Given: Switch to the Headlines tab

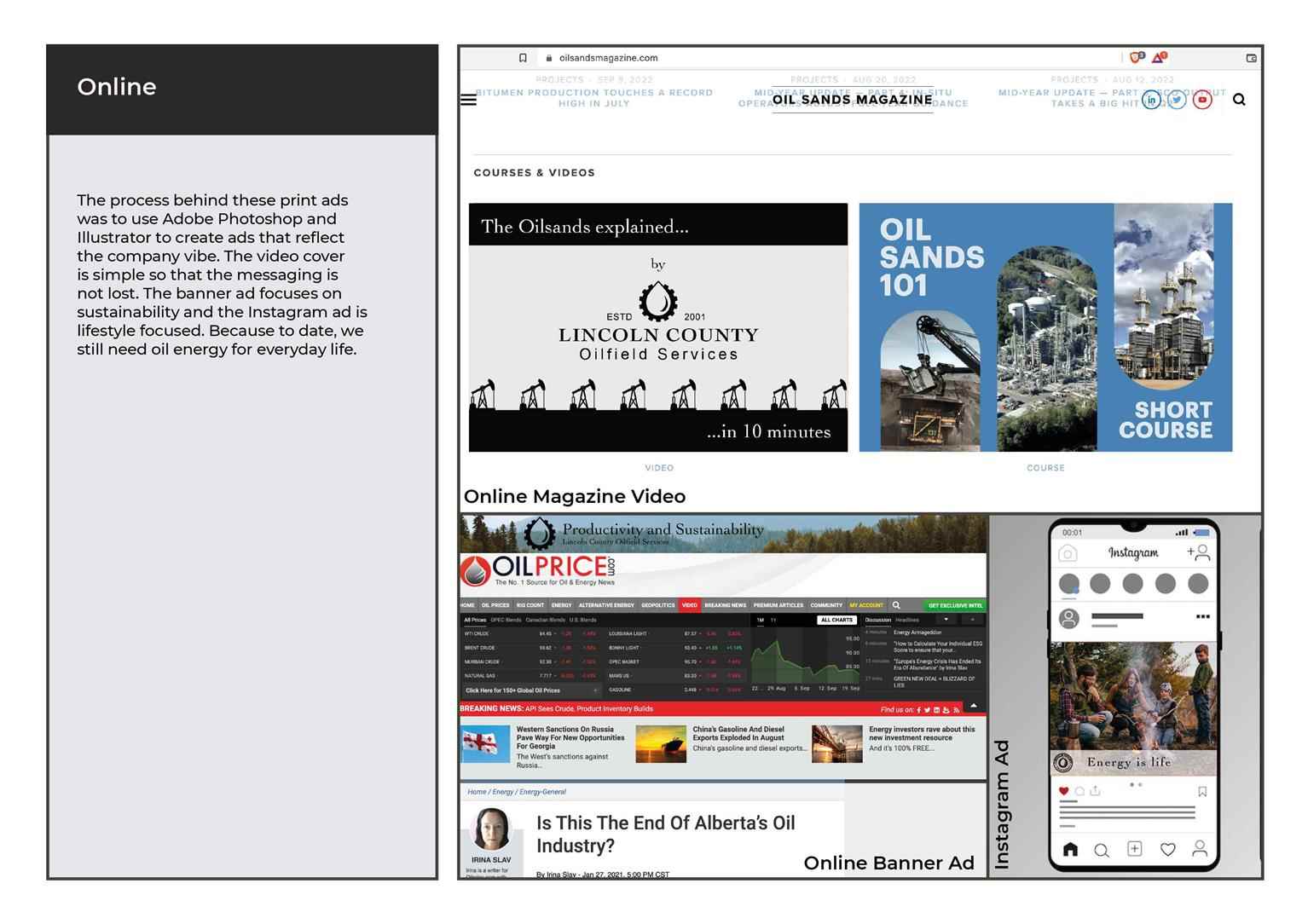Looking at the screenshot, I should point(907,620).
